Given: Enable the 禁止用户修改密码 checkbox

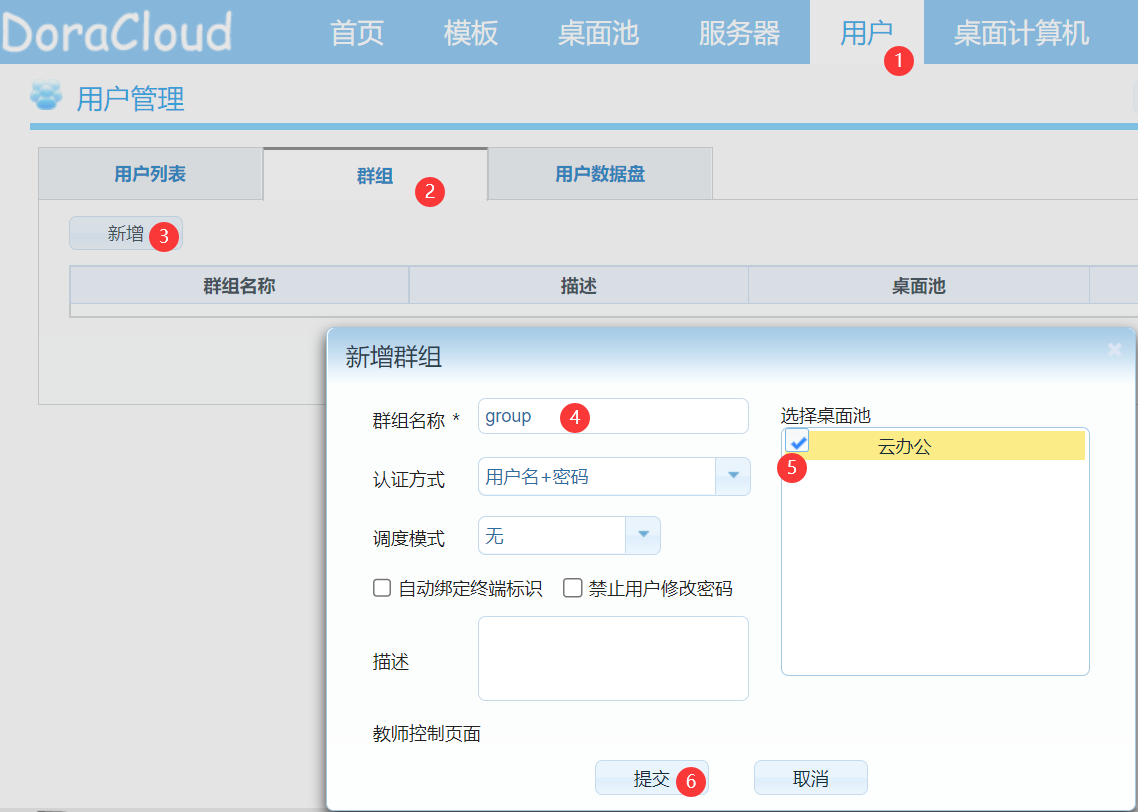Looking at the screenshot, I should click(x=572, y=587).
